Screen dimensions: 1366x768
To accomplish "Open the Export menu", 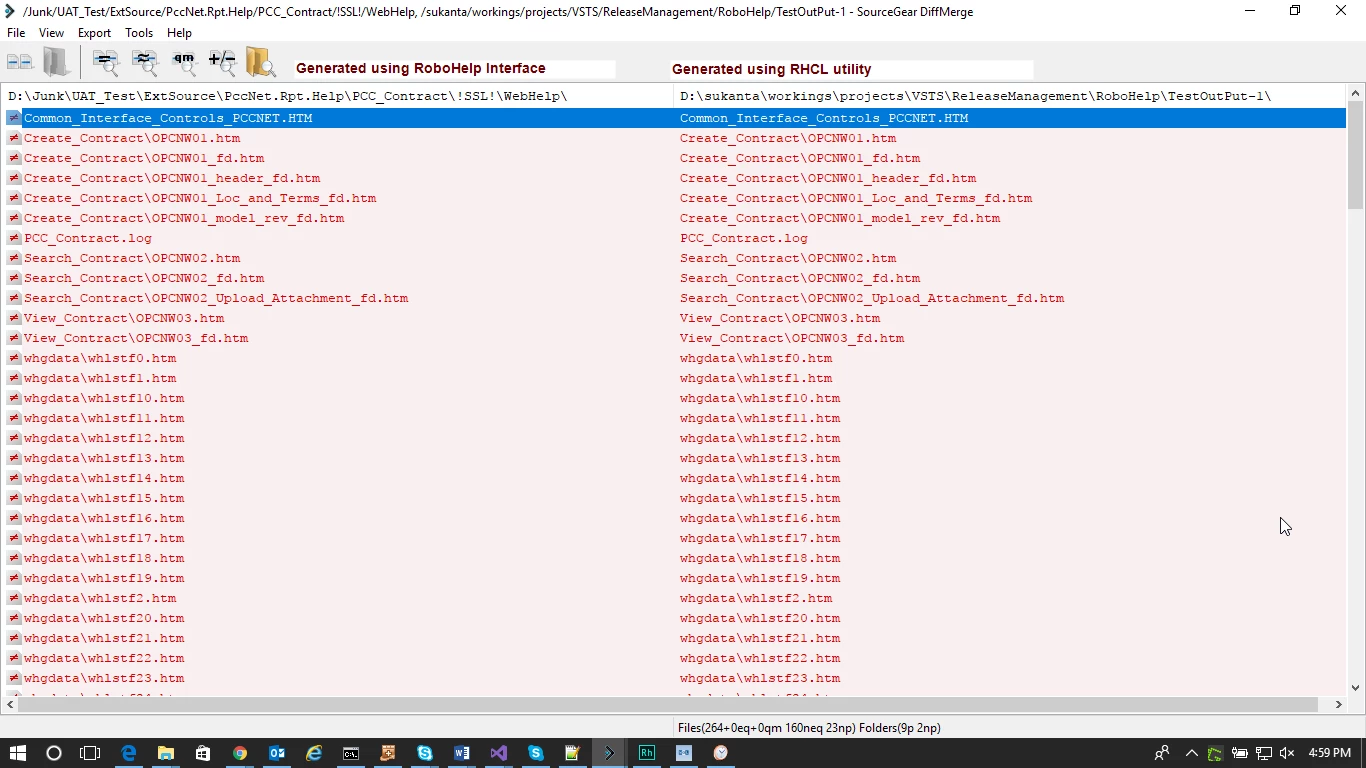I will [94, 33].
